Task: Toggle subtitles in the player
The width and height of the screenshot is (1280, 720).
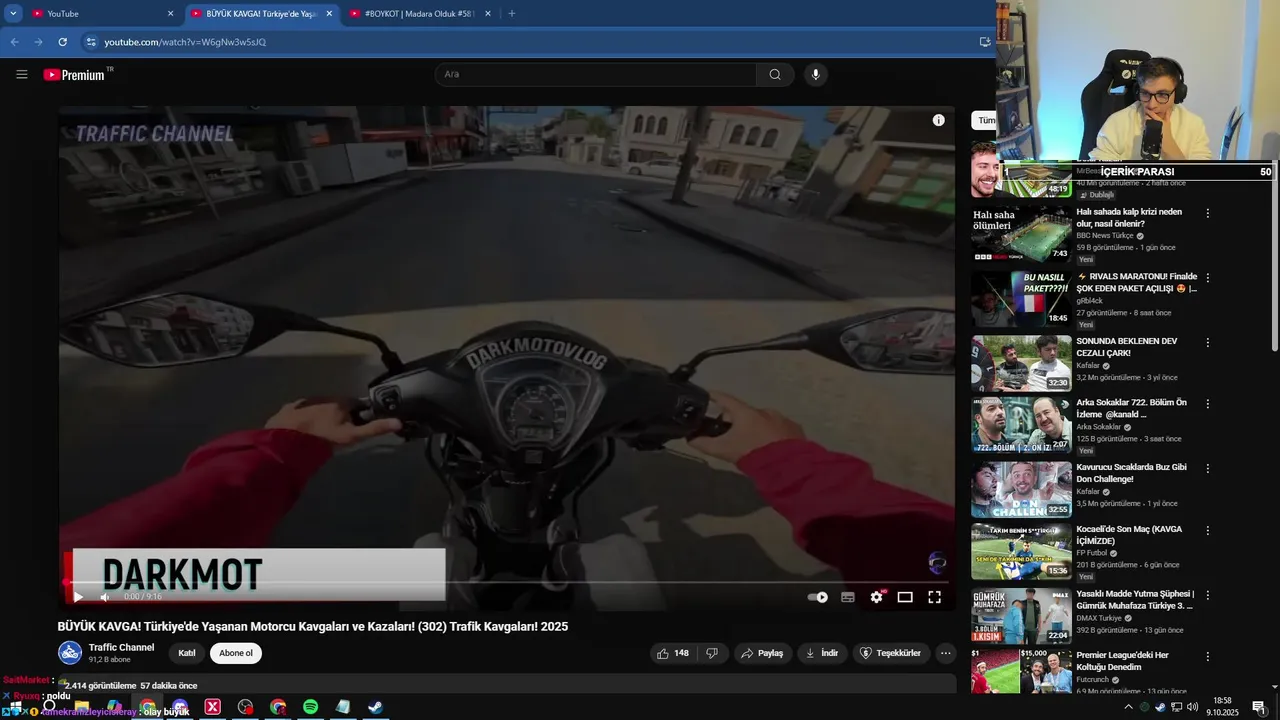Action: [848, 597]
